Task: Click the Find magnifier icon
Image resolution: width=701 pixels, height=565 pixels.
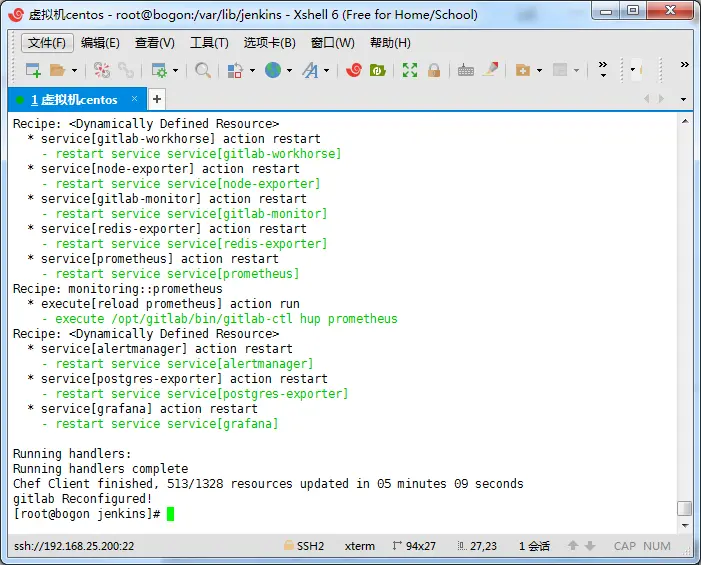Action: click(x=203, y=70)
